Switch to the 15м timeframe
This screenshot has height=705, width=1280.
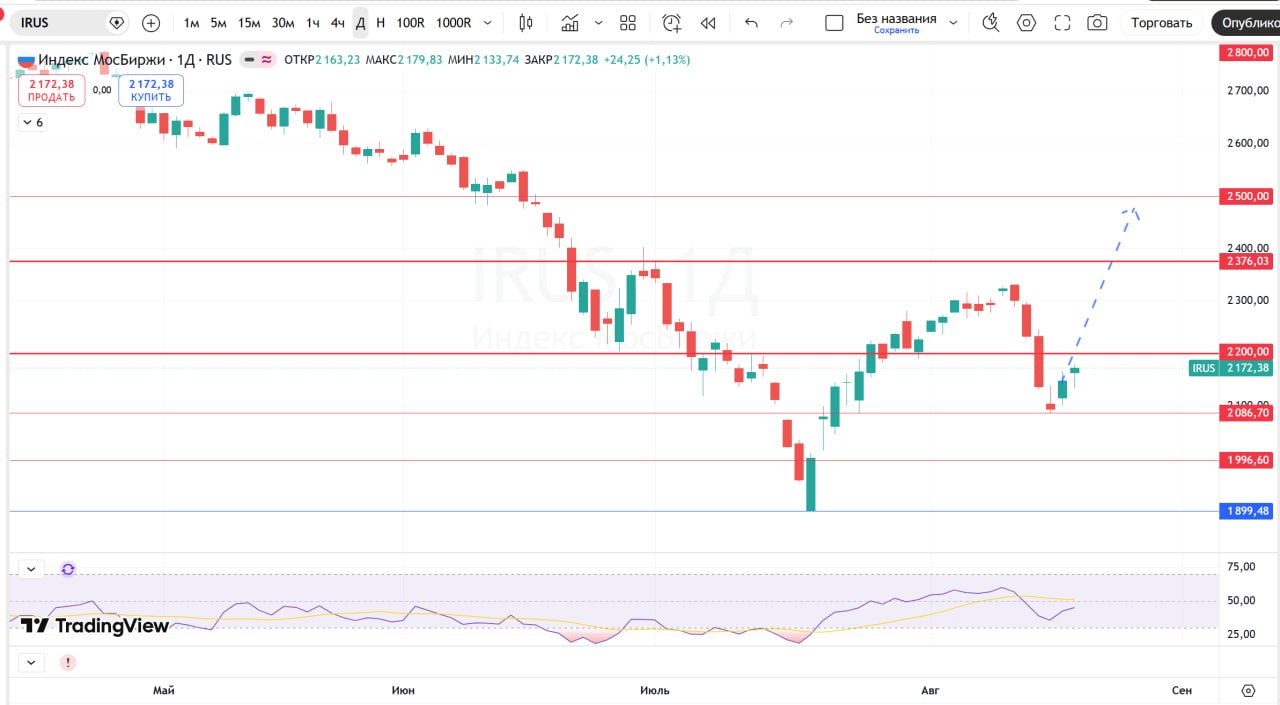(250, 22)
